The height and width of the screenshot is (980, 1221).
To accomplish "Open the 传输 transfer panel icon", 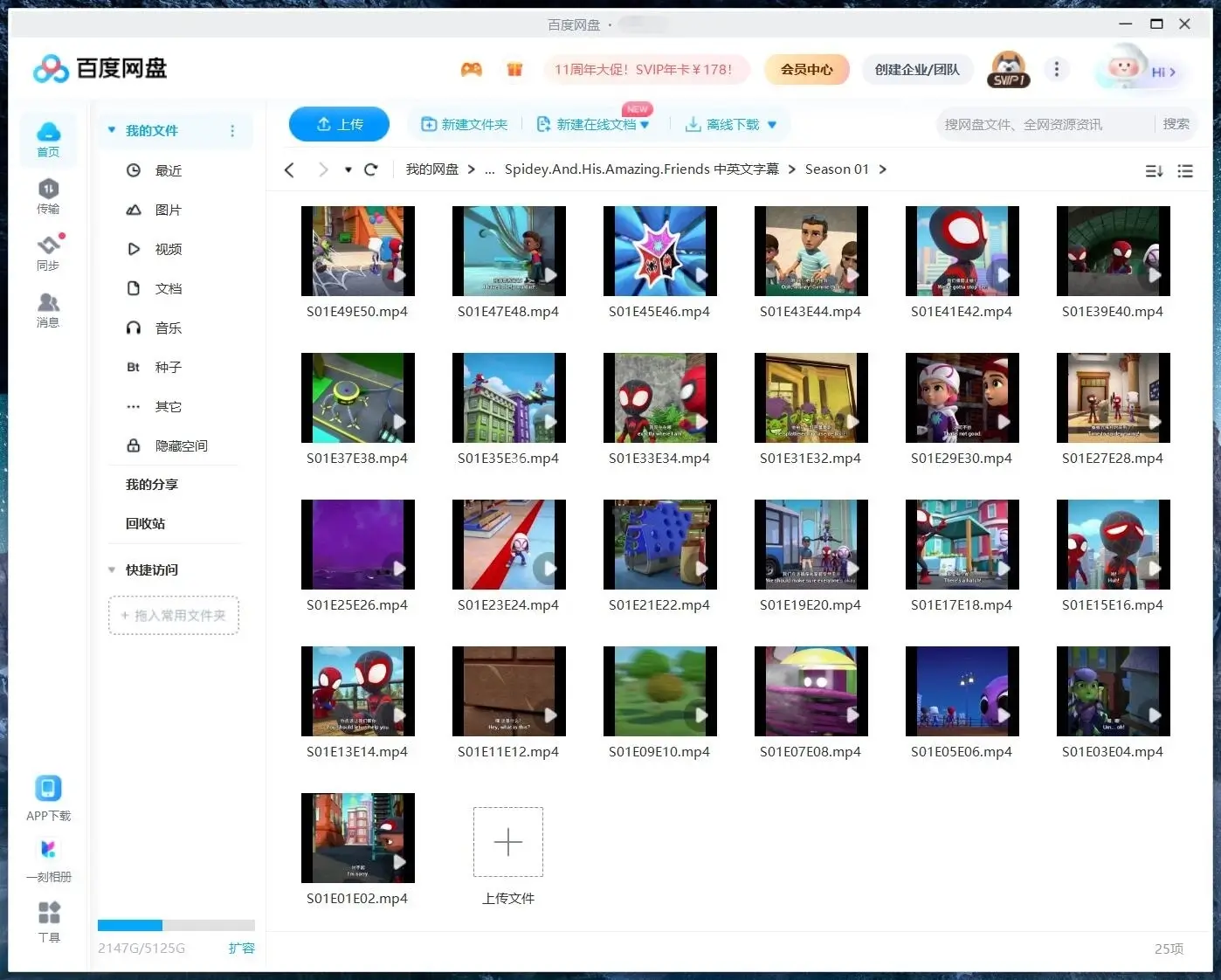I will (x=48, y=196).
